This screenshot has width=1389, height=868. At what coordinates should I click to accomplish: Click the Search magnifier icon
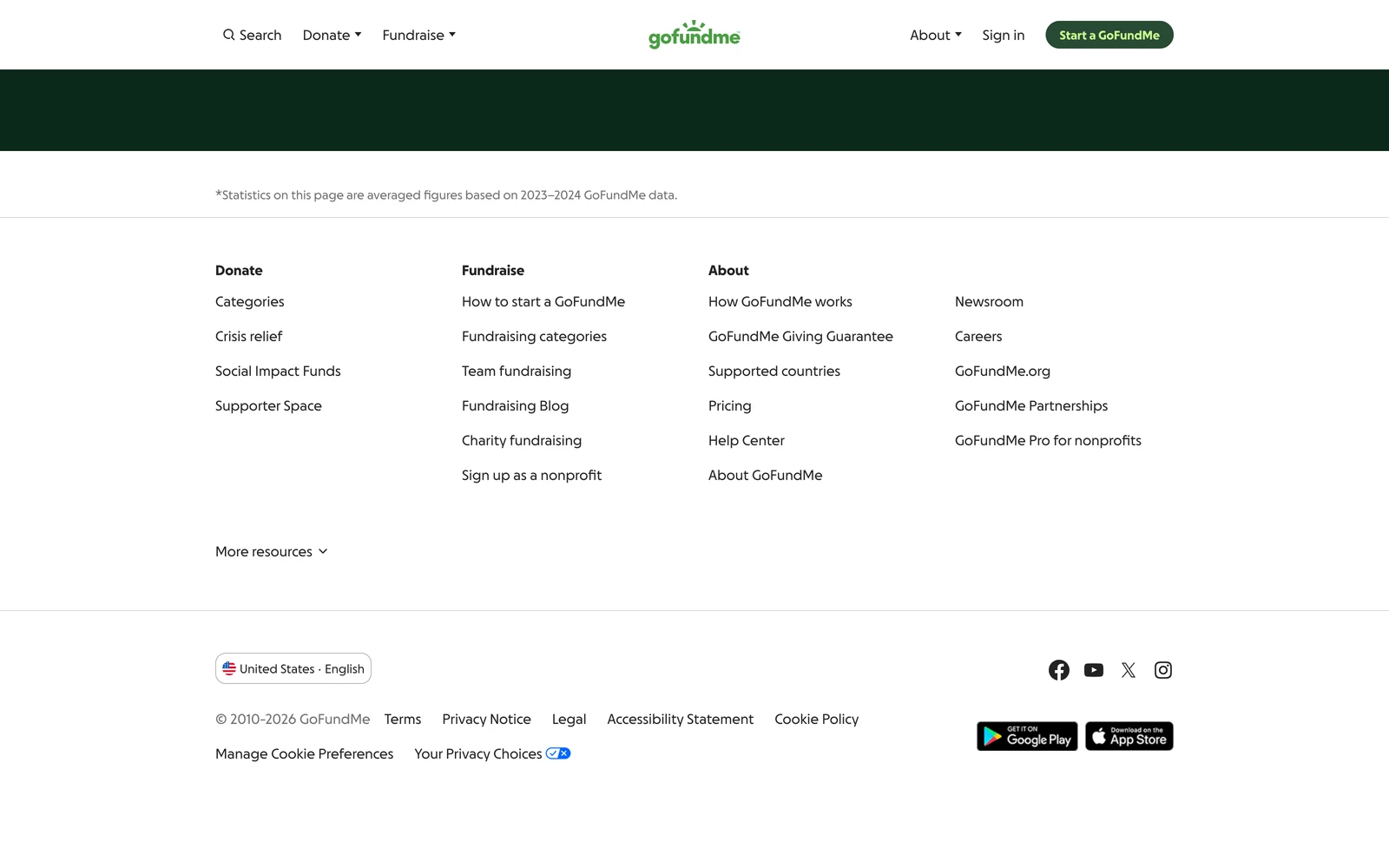coord(229,35)
